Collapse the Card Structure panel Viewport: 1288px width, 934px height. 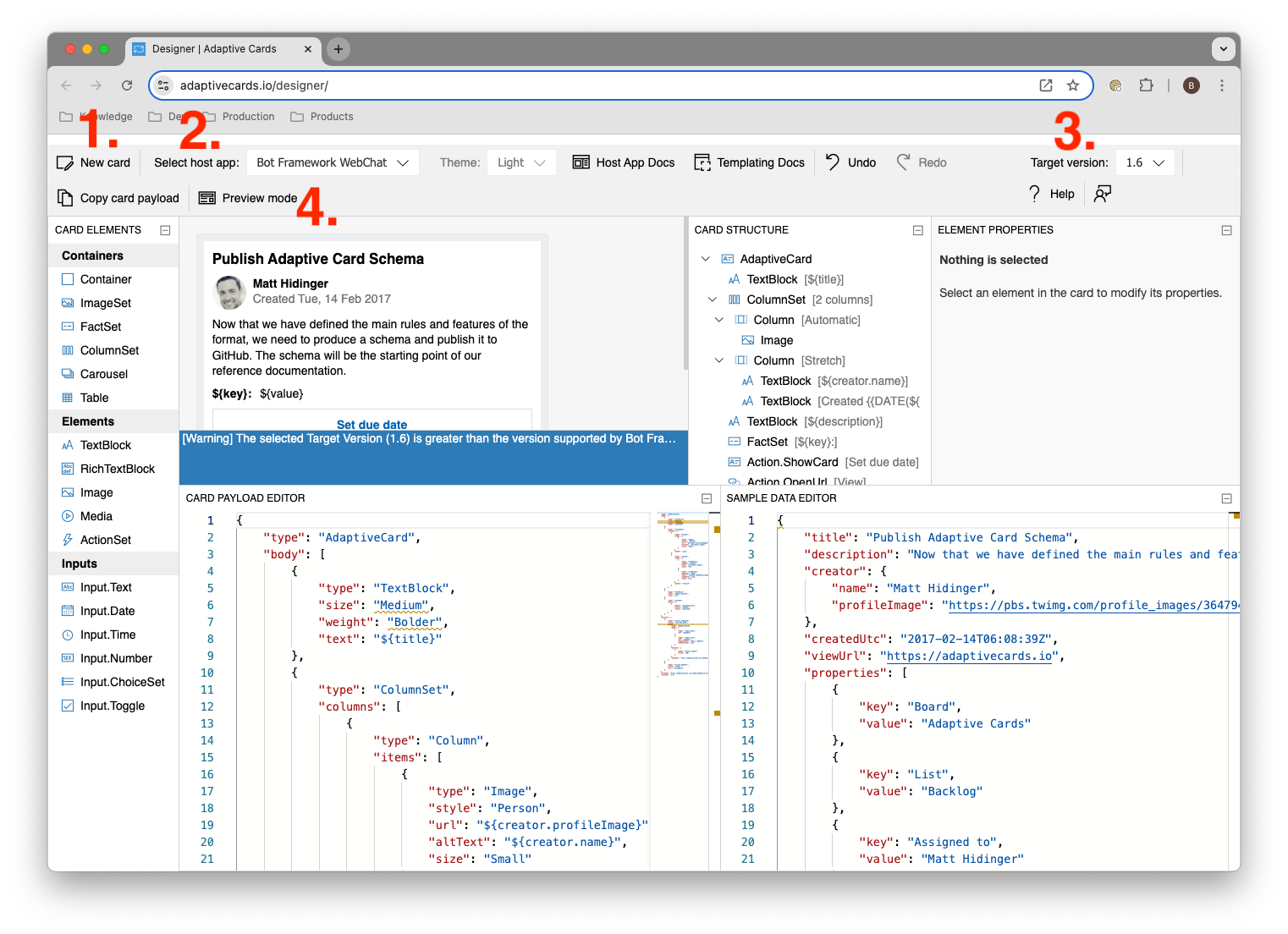point(917,230)
